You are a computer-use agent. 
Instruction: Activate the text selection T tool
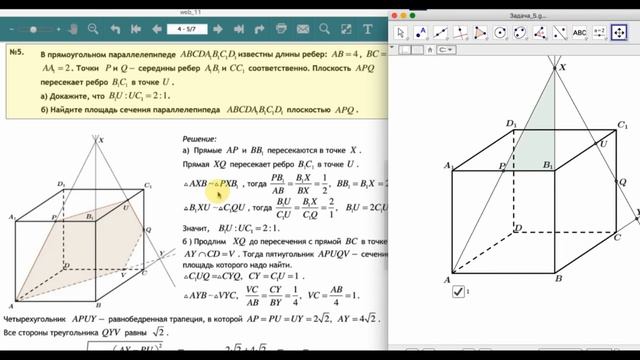click(368, 29)
